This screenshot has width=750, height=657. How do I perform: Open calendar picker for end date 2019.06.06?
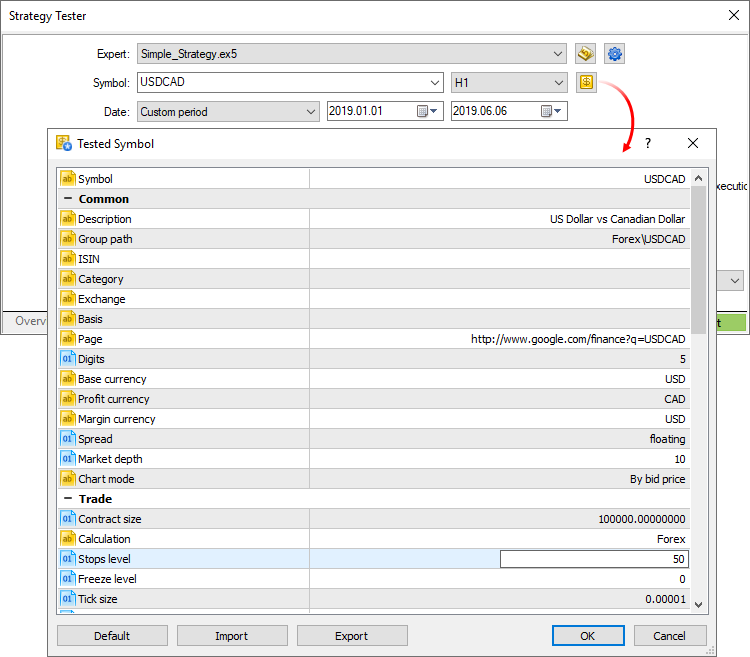552,112
